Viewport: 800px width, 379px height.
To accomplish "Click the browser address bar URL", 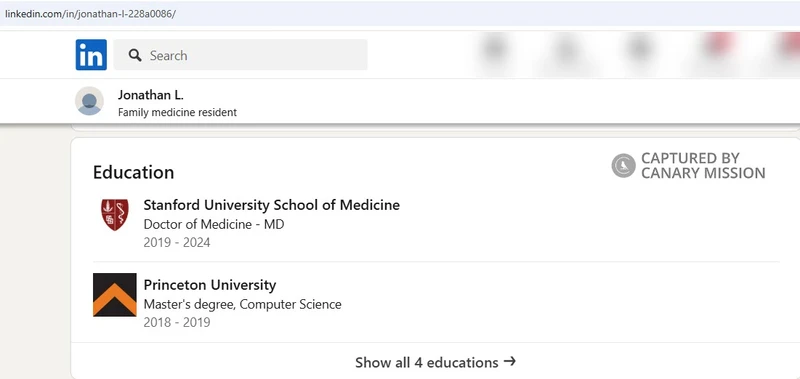I will [x=90, y=14].
